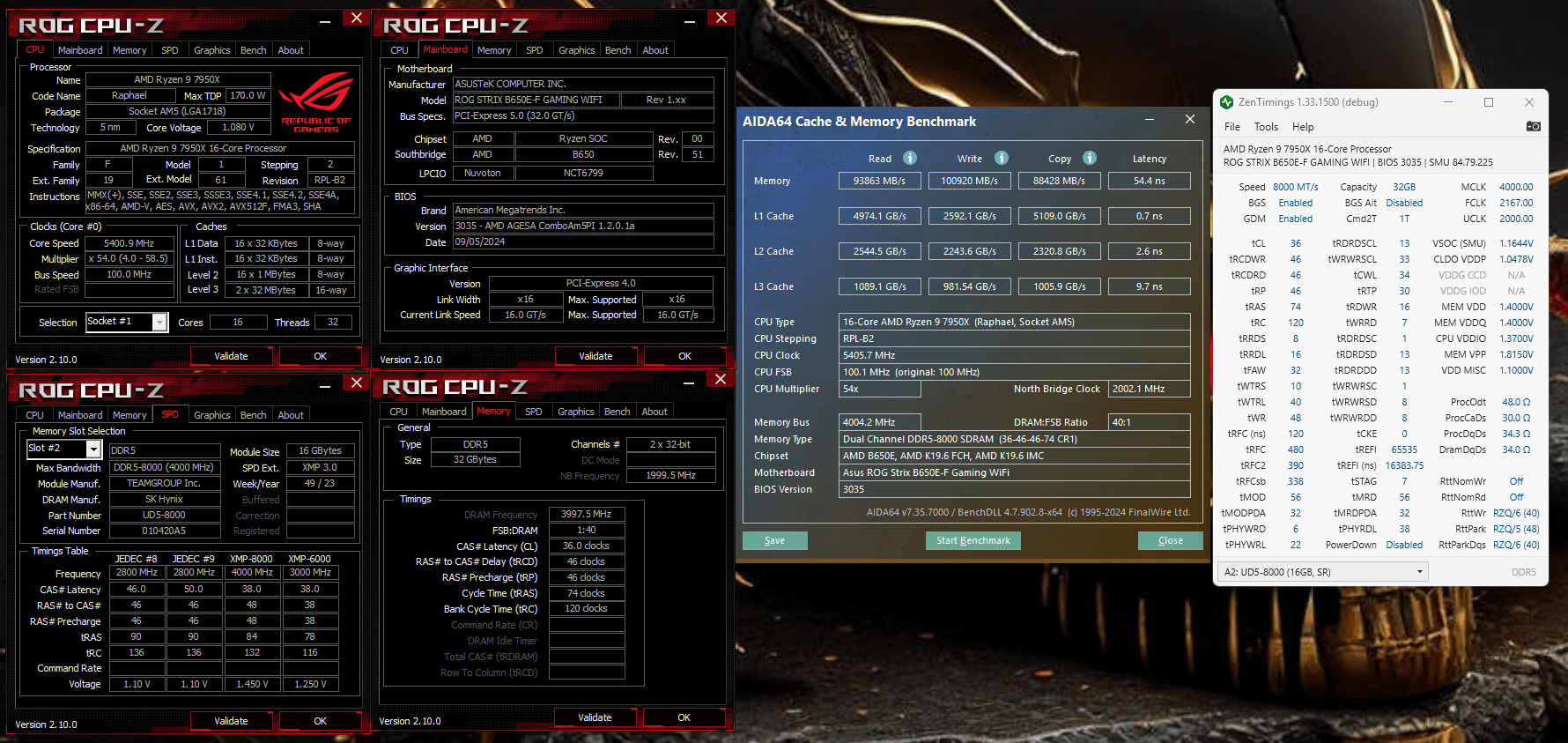Image resolution: width=1568 pixels, height=743 pixels.
Task: Click the Memory Read value 93863 MB/s
Action: (x=879, y=181)
